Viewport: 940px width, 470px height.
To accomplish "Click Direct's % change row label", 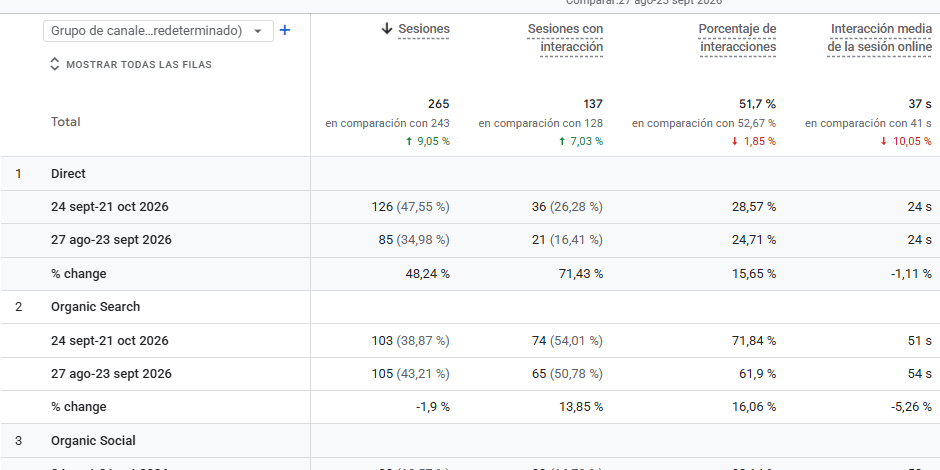I will pos(79,274).
